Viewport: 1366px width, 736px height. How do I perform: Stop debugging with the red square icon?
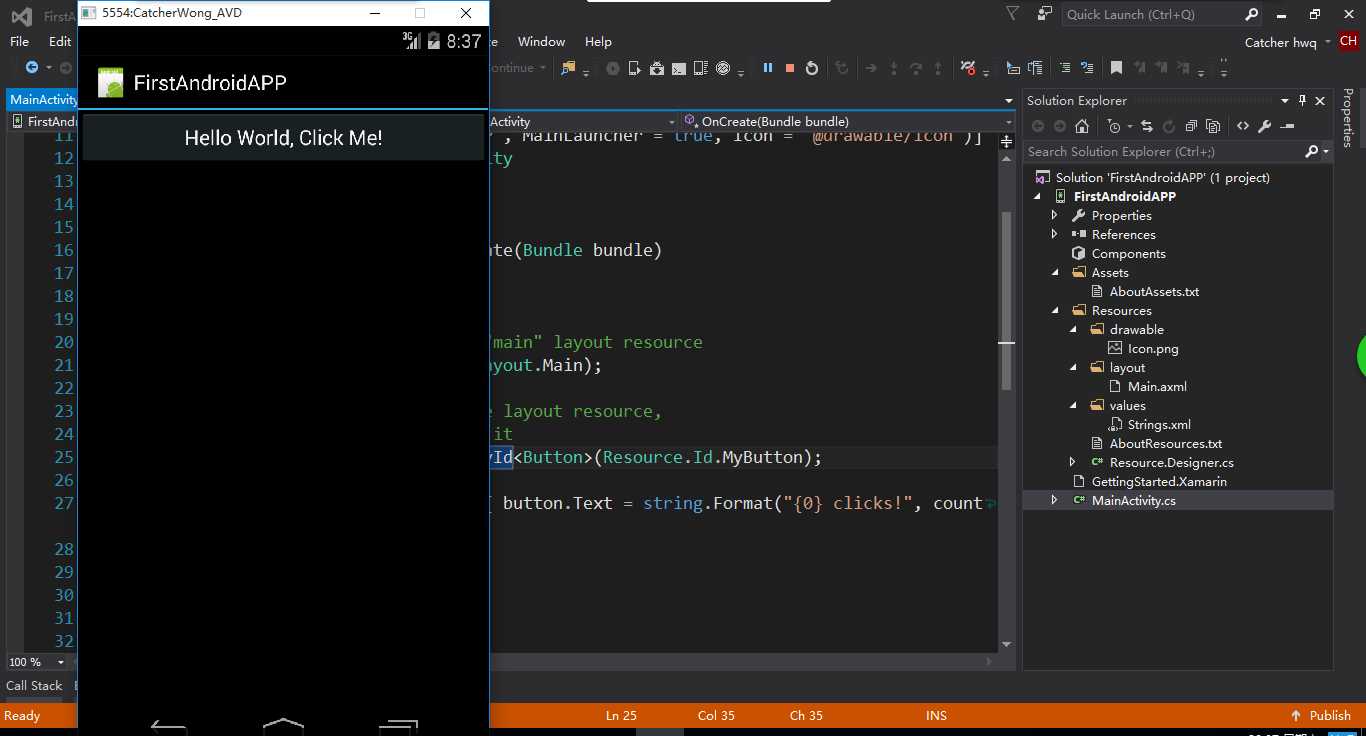point(790,68)
